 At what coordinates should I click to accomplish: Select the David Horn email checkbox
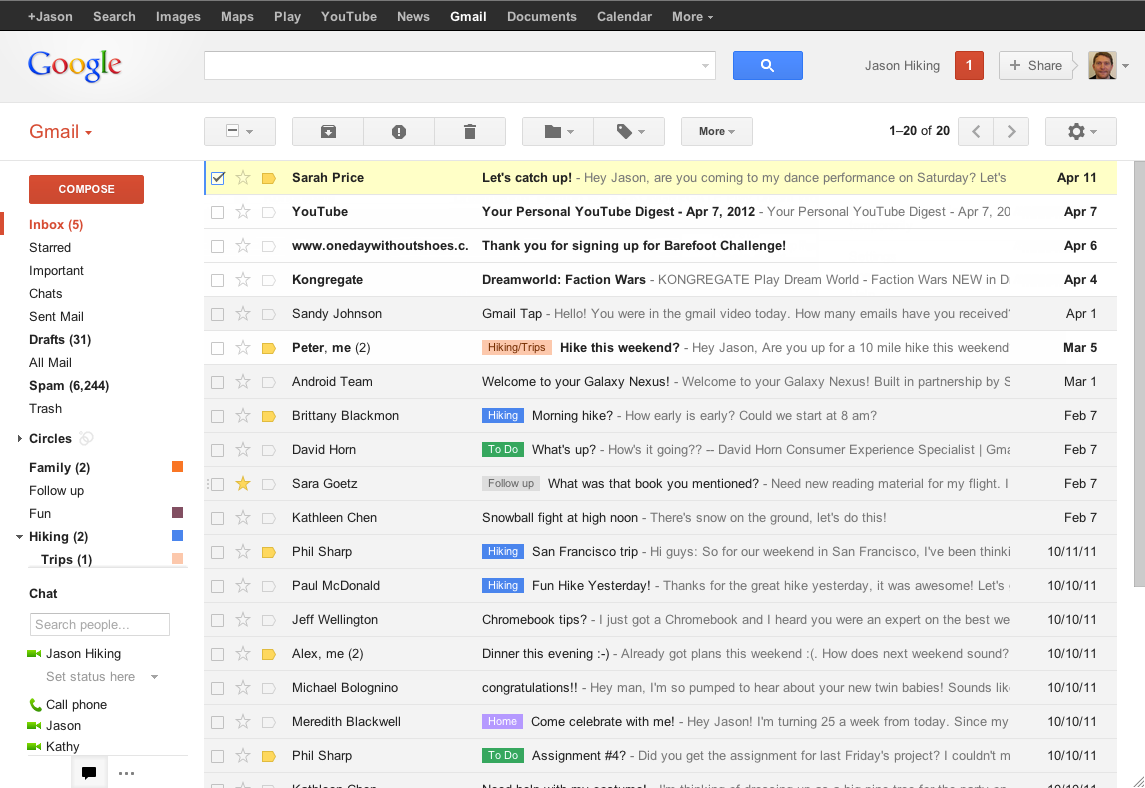[x=218, y=451]
